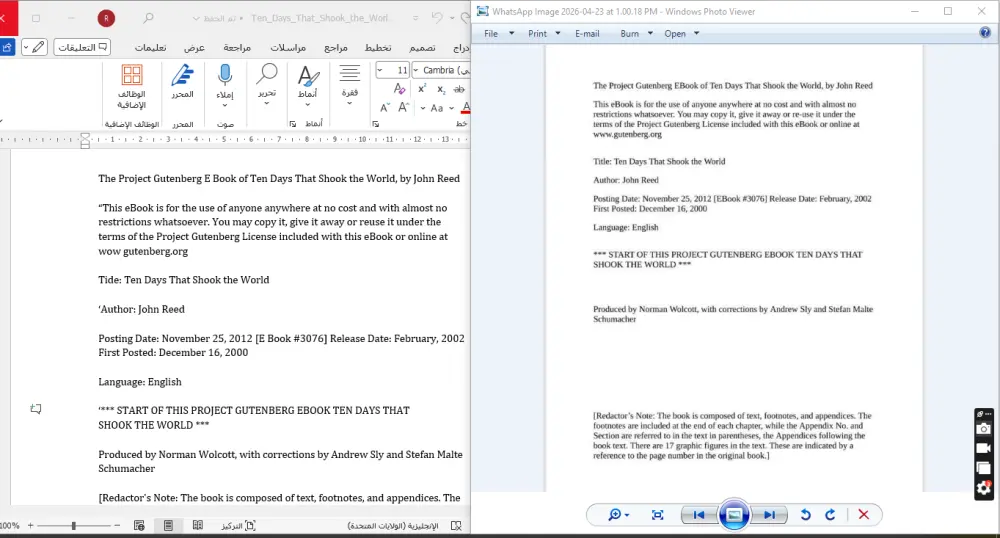Open the Add-ins (الوظائف الإضافية) ribbon button
Viewport: 1000px width, 538px height.
(132, 87)
